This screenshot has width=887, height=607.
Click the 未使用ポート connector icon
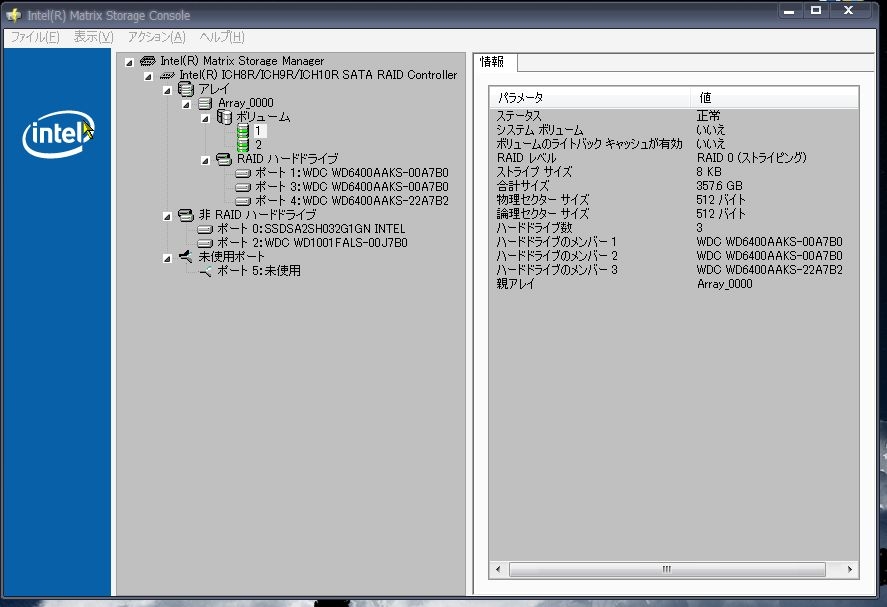click(186, 256)
